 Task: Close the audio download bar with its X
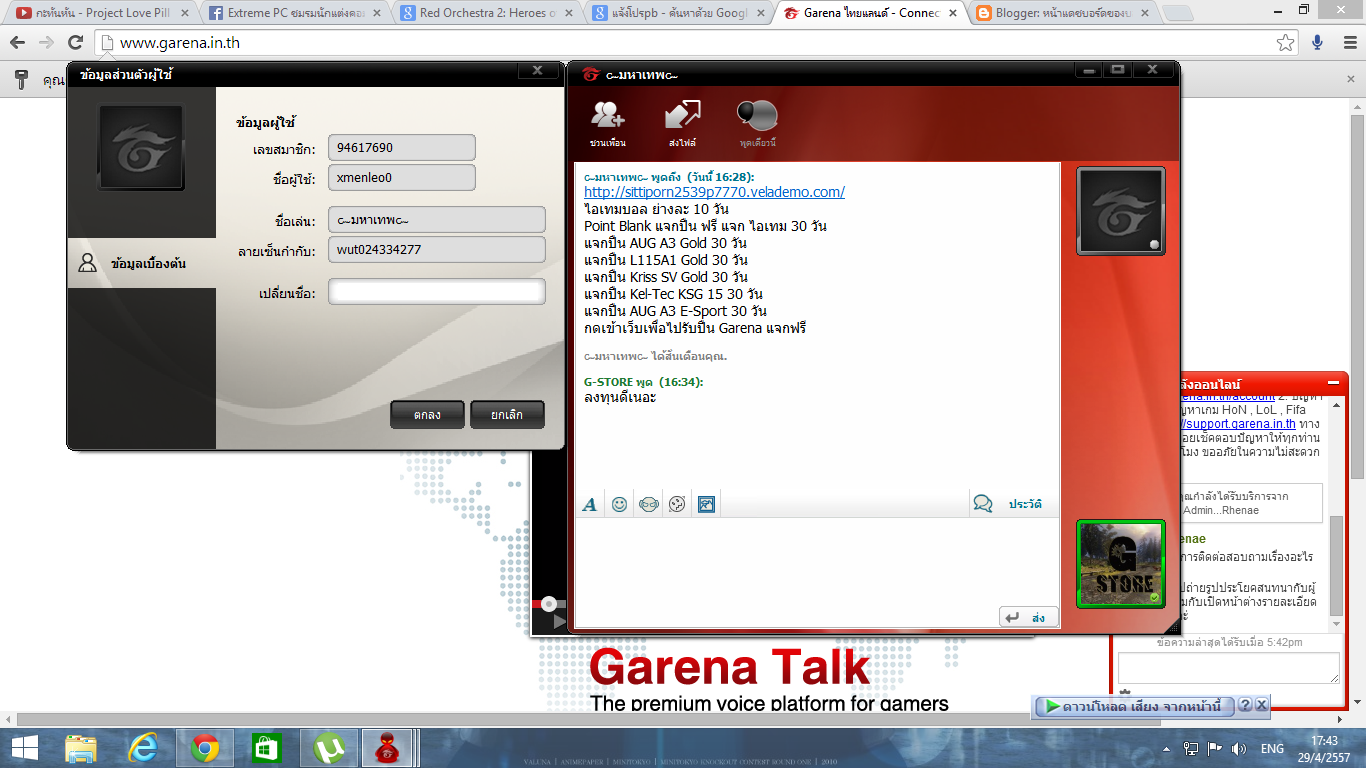click(x=1261, y=705)
